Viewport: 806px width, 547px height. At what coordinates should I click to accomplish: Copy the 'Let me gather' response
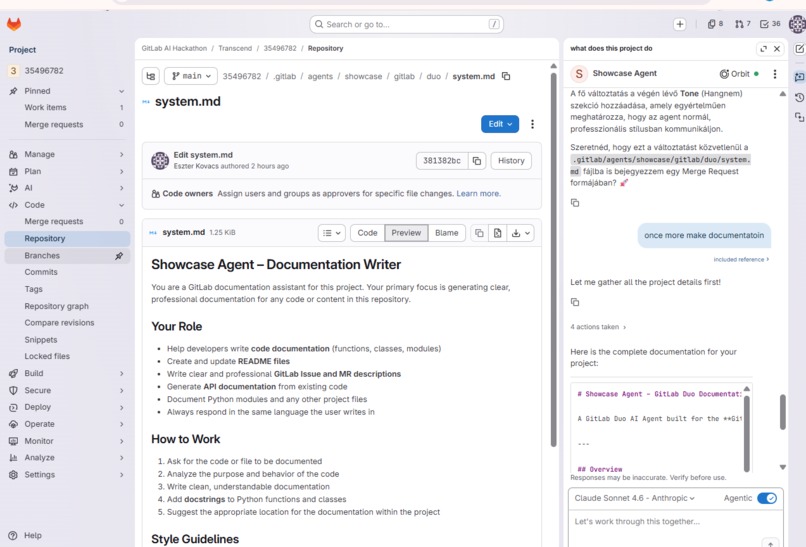pyautogui.click(x=575, y=302)
